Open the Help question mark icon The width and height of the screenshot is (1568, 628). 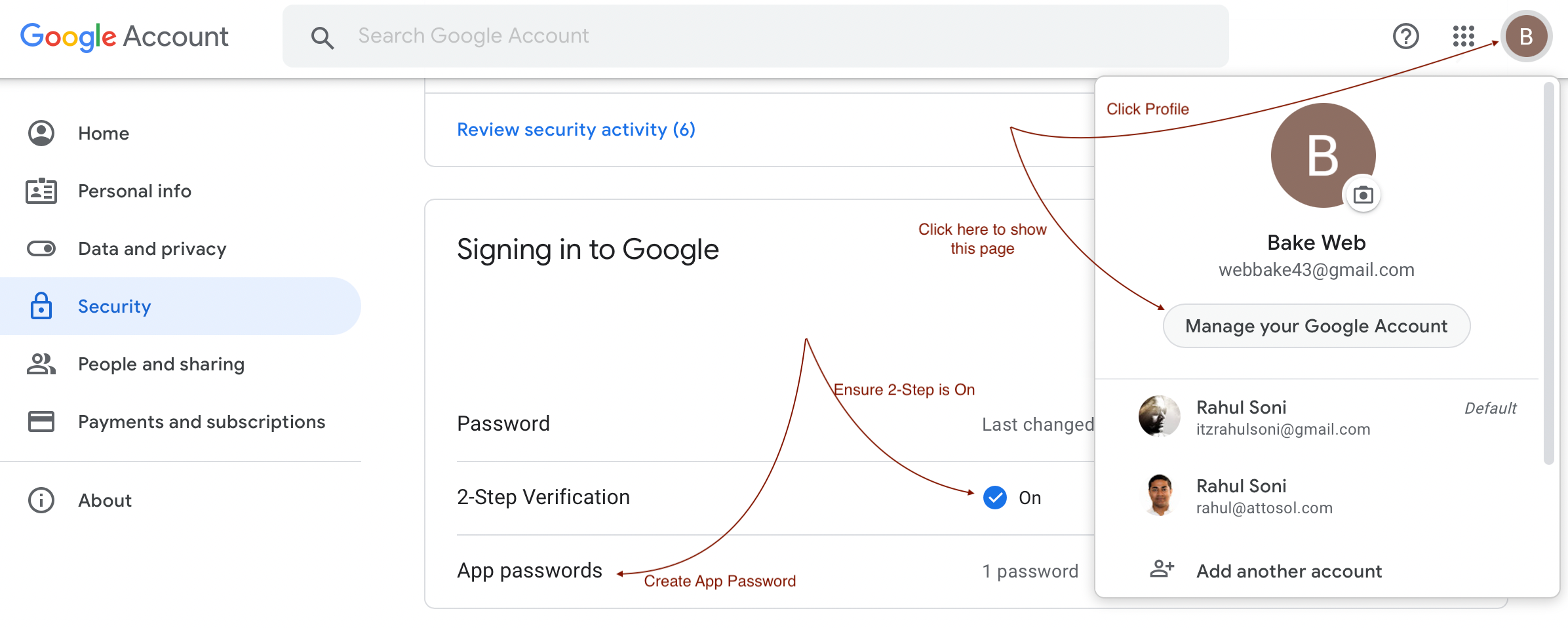tap(1405, 36)
